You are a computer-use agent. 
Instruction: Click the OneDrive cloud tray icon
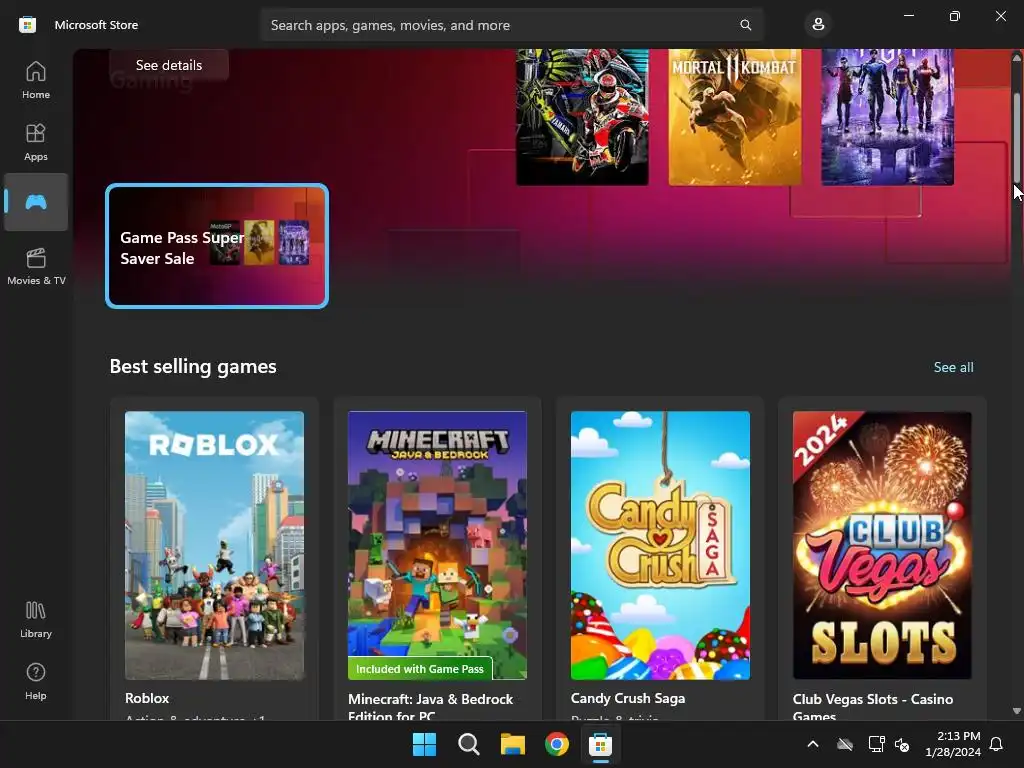[x=845, y=744]
